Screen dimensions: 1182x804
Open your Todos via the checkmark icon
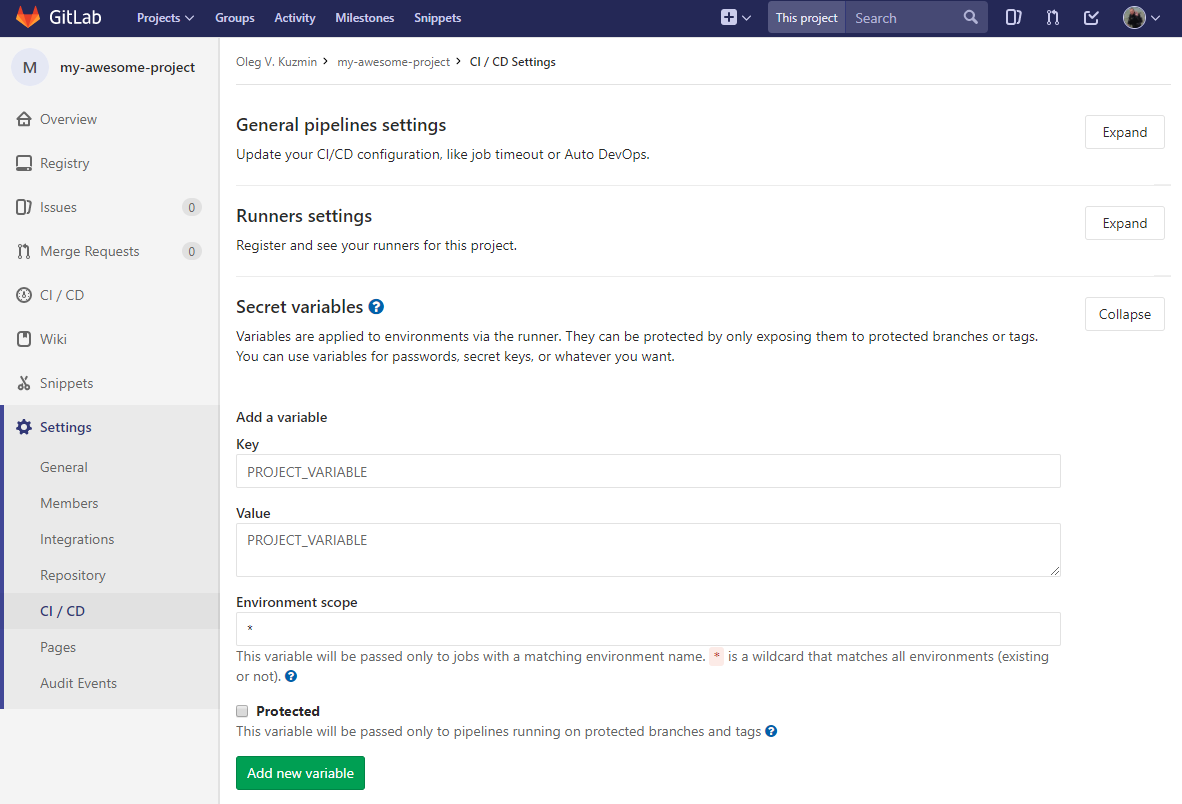pos(1090,17)
